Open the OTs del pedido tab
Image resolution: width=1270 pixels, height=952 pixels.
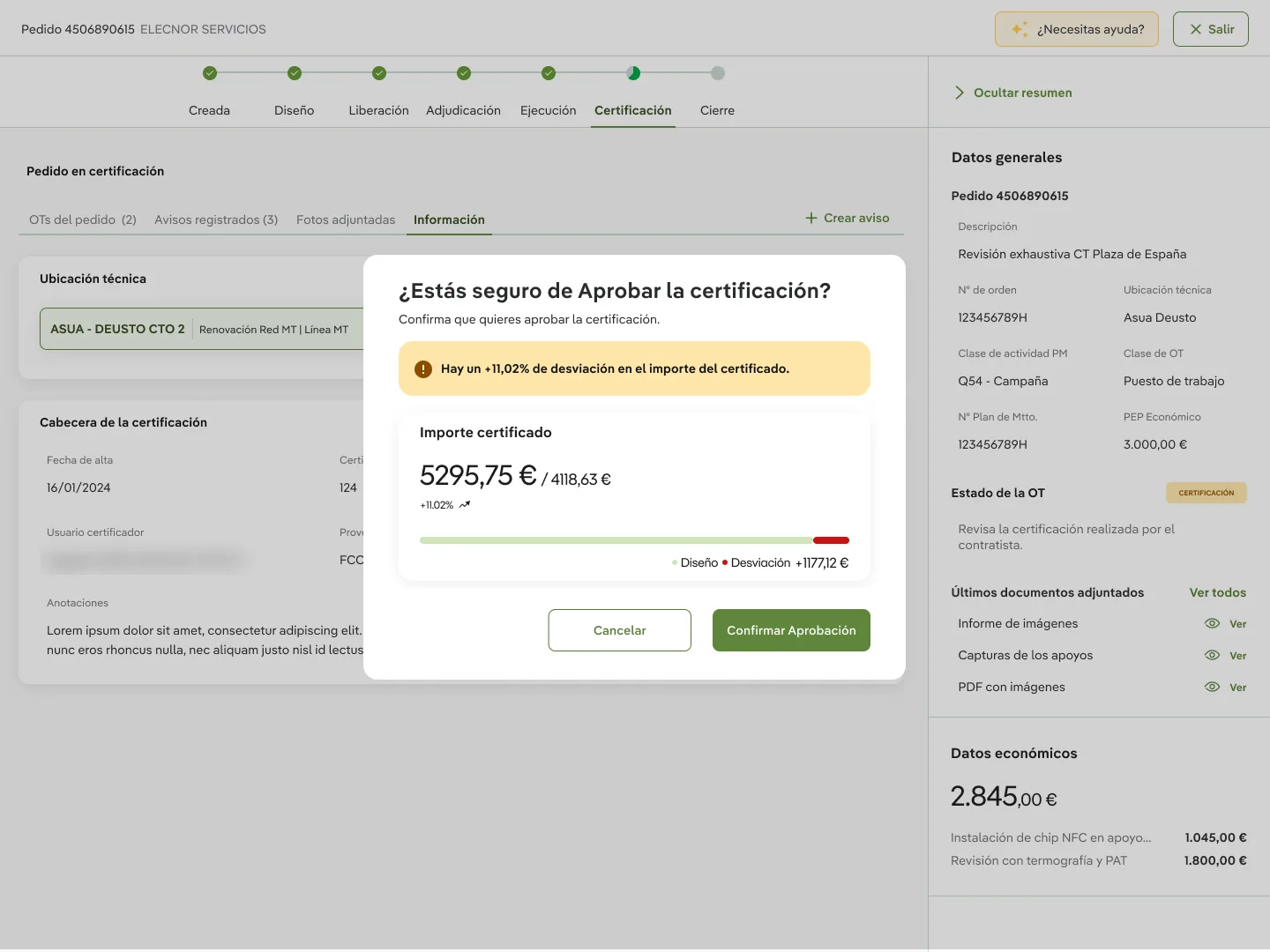(x=83, y=219)
